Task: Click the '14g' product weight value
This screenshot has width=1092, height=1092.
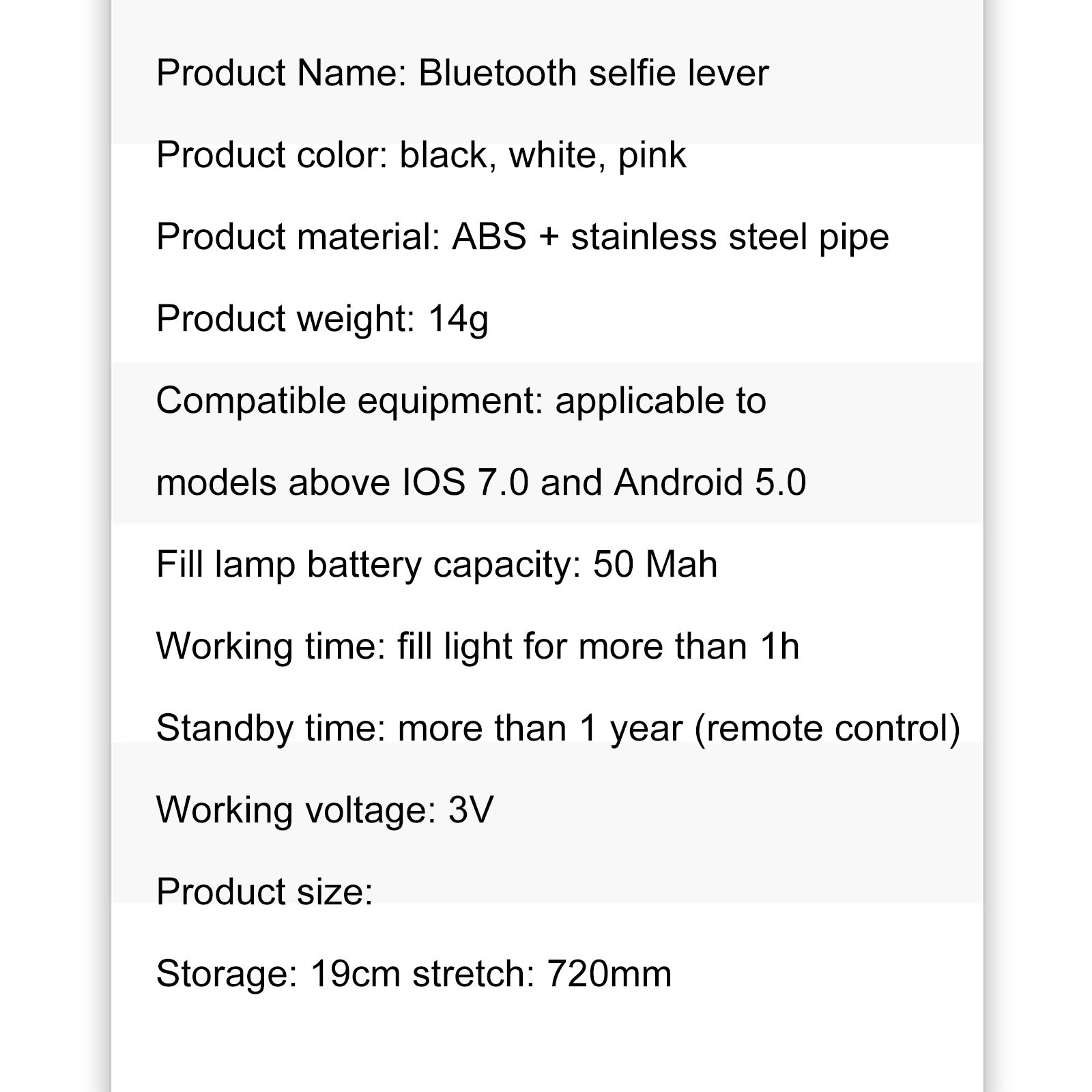Action: pos(458,319)
